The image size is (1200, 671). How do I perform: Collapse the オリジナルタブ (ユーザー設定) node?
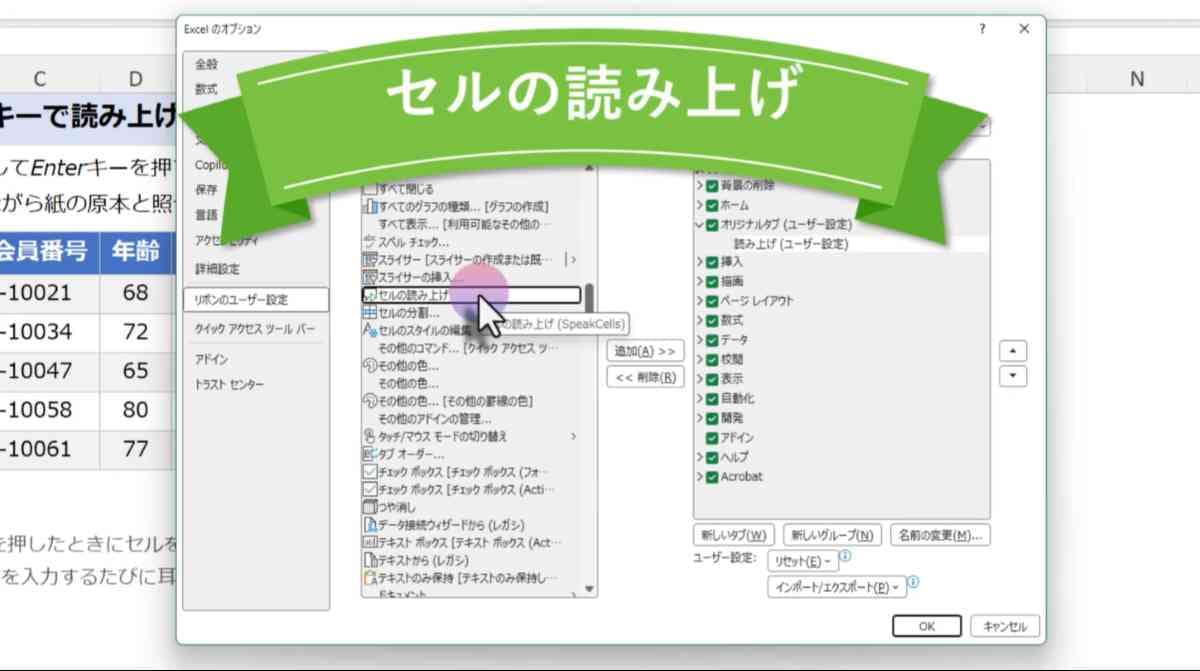(x=699, y=225)
